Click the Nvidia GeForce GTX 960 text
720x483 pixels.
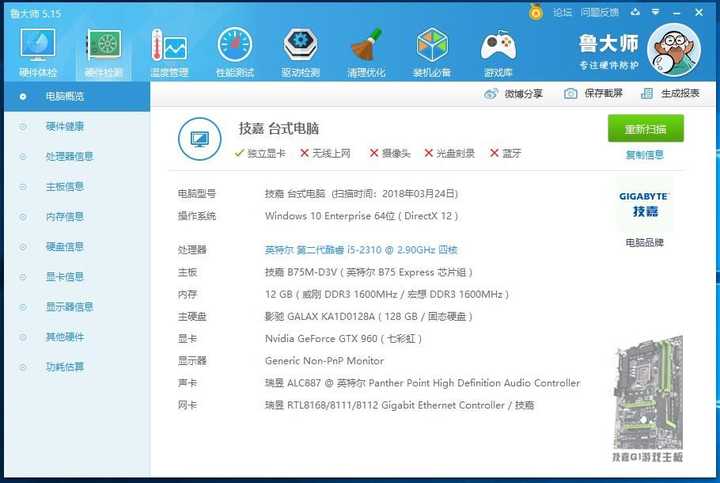(x=343, y=339)
